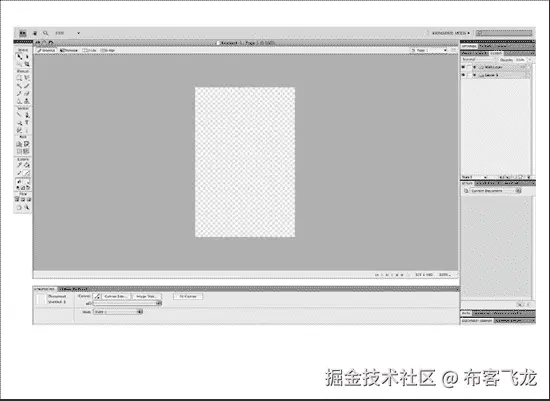Switch to Standard Screen mode
The image size is (550, 401).
pos(17,199)
